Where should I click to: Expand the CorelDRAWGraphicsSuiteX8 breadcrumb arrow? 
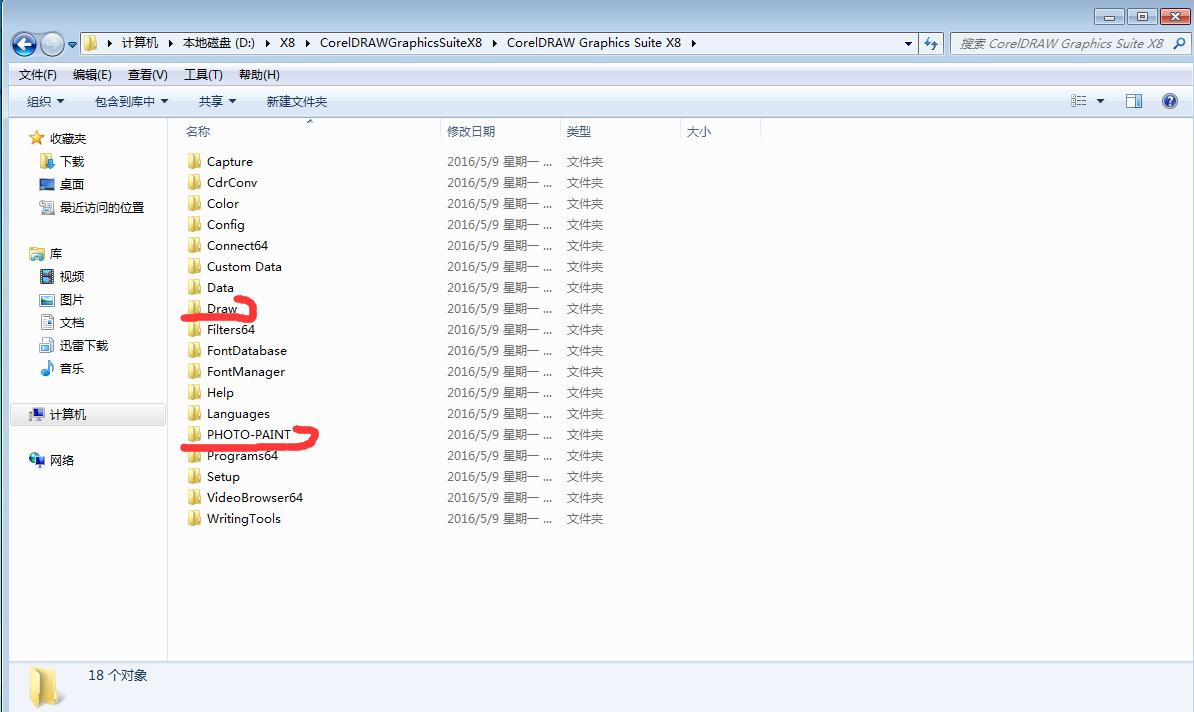[497, 44]
